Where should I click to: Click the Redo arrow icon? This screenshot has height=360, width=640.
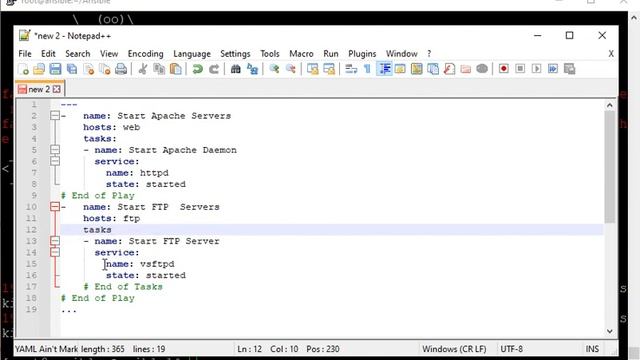(214, 69)
